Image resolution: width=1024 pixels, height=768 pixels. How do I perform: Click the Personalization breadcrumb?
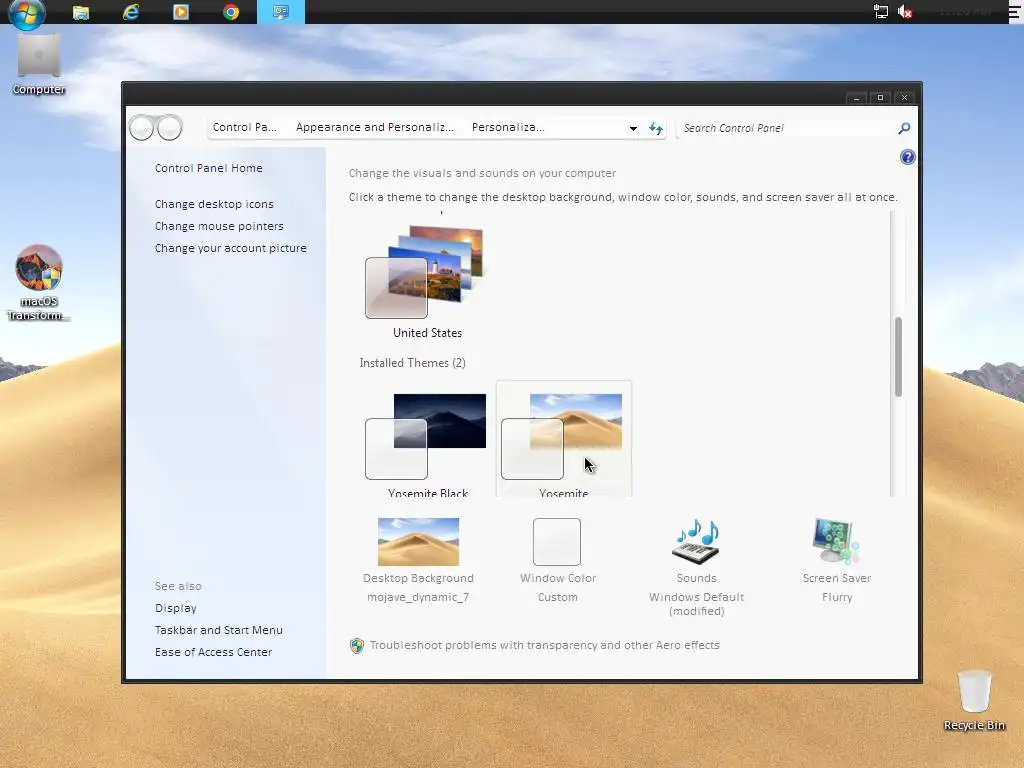click(507, 127)
